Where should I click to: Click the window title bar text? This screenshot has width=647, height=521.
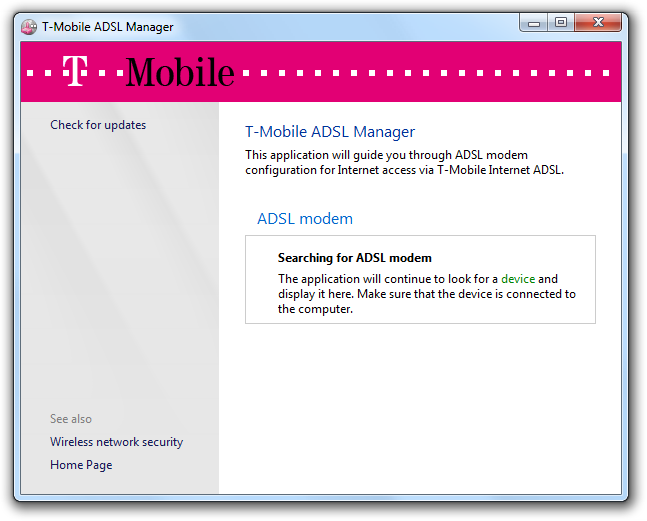point(107,27)
